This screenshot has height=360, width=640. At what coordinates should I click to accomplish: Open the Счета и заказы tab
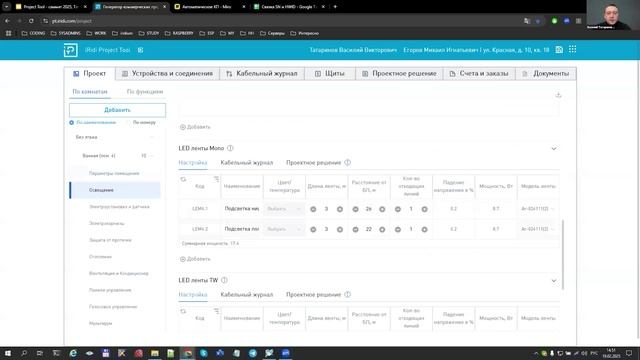point(480,73)
